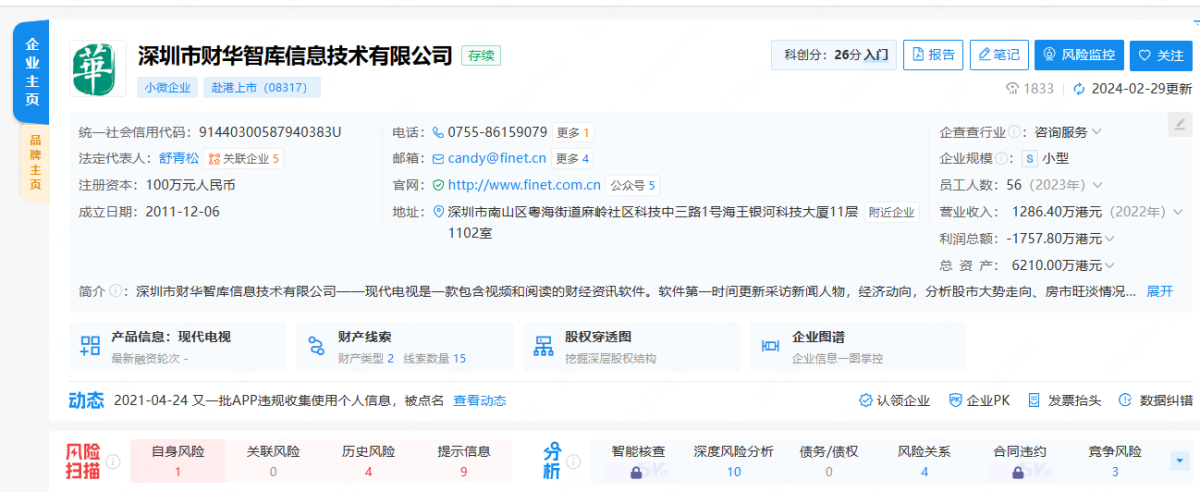
Task: Open 附近企业 nearby companies
Action: click(891, 212)
